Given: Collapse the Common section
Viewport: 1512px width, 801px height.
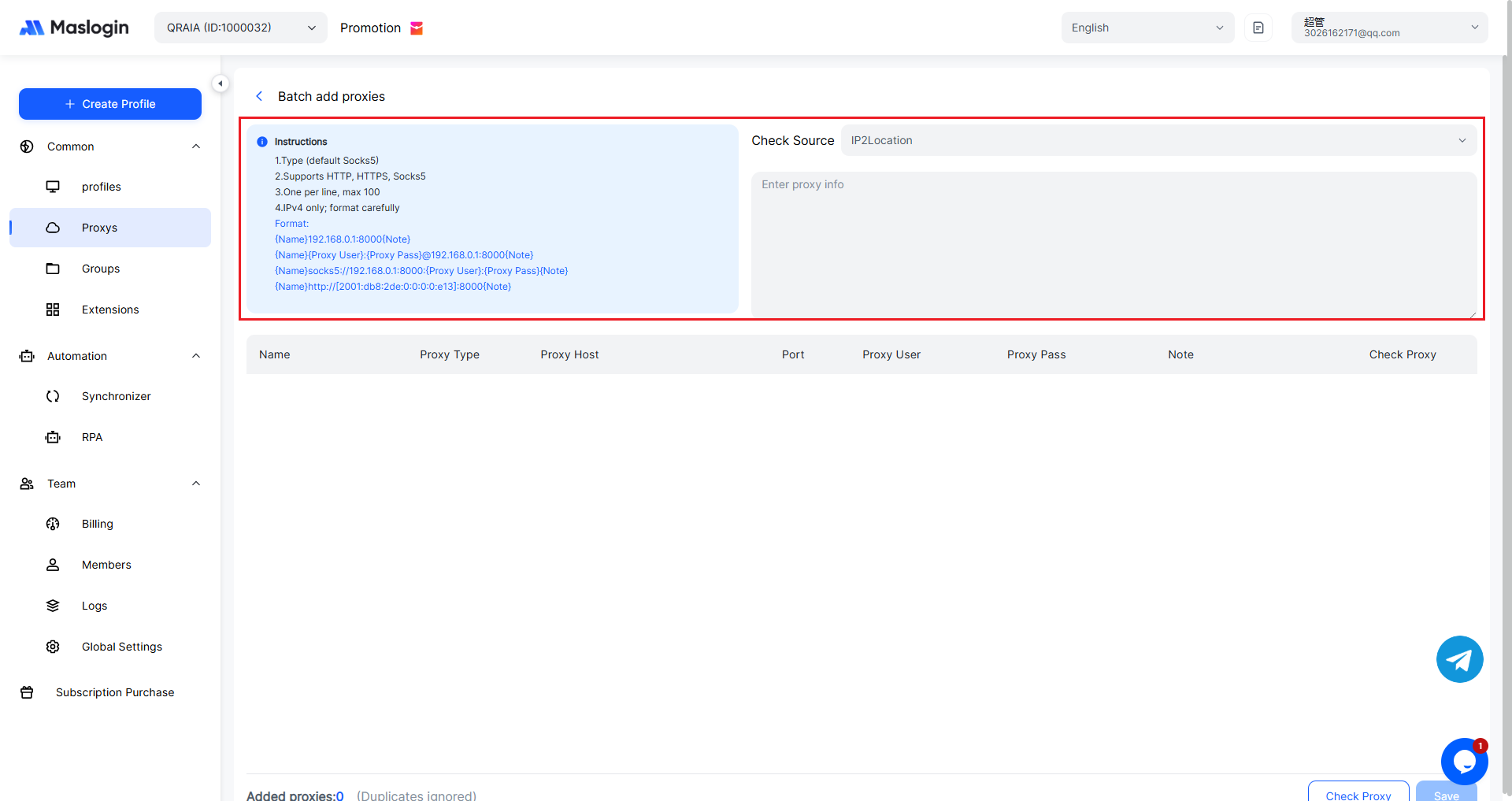Looking at the screenshot, I should pyautogui.click(x=196, y=146).
